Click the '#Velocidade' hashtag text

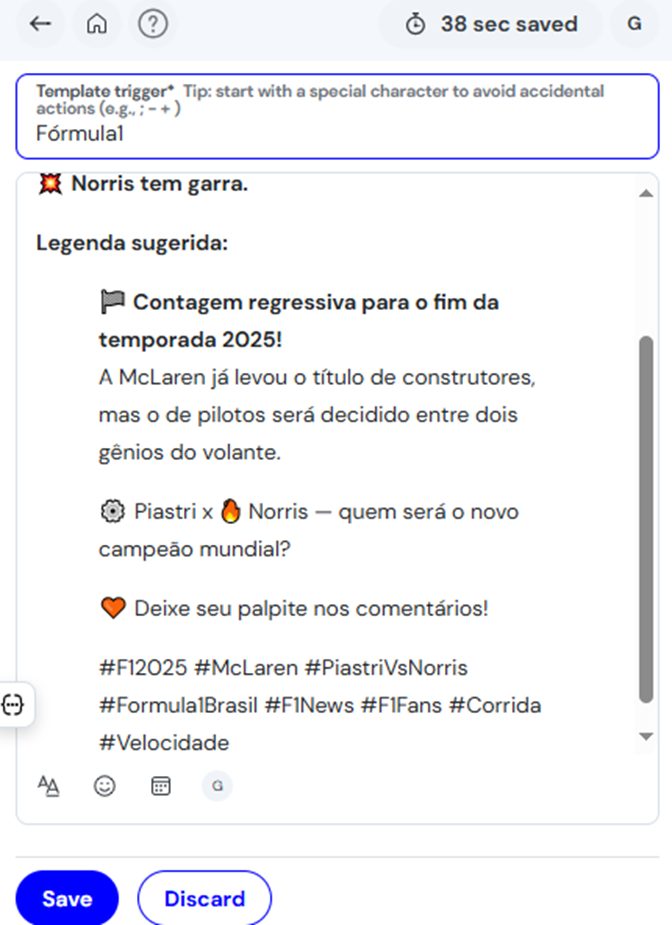[164, 743]
